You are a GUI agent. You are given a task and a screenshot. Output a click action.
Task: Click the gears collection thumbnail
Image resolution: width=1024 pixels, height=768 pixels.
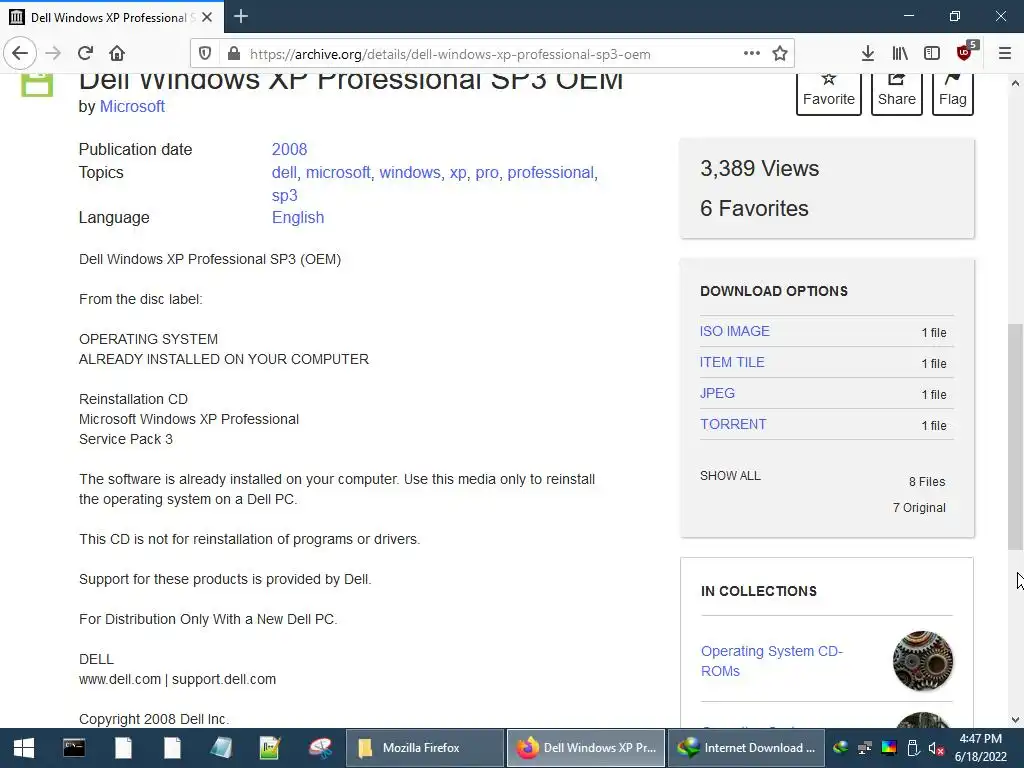coord(923,661)
